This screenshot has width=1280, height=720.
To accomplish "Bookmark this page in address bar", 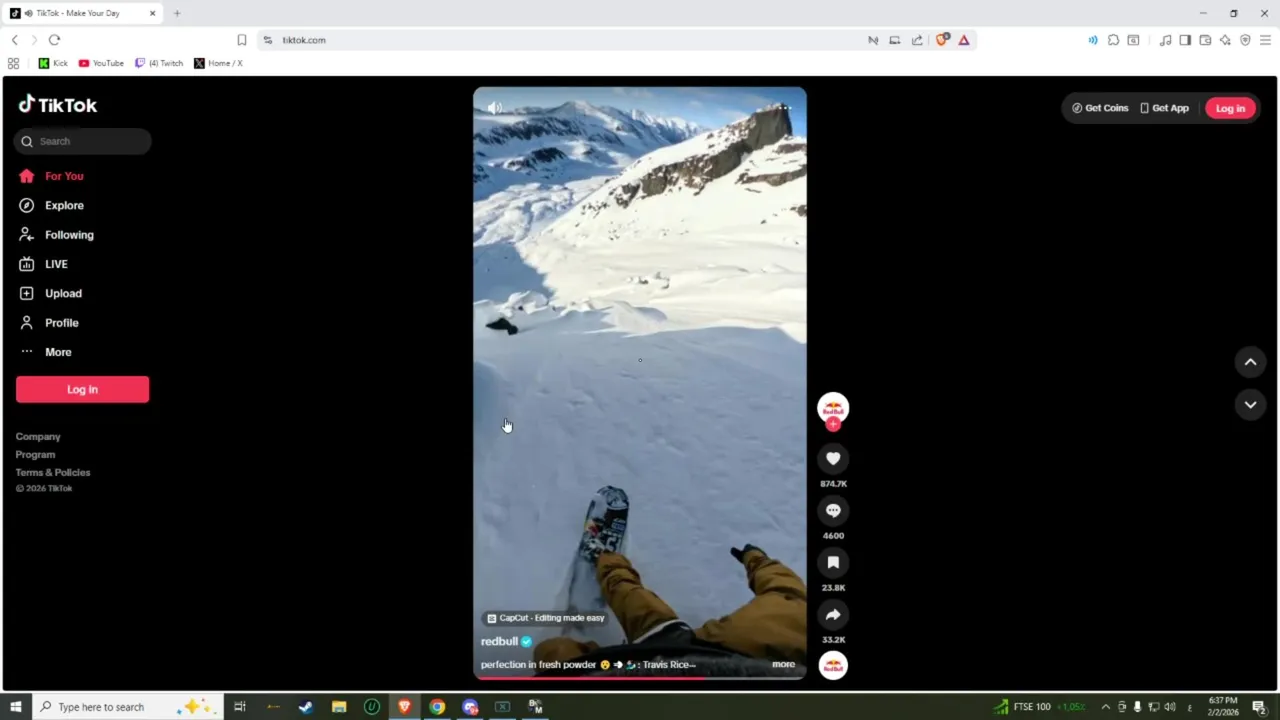I will (241, 40).
